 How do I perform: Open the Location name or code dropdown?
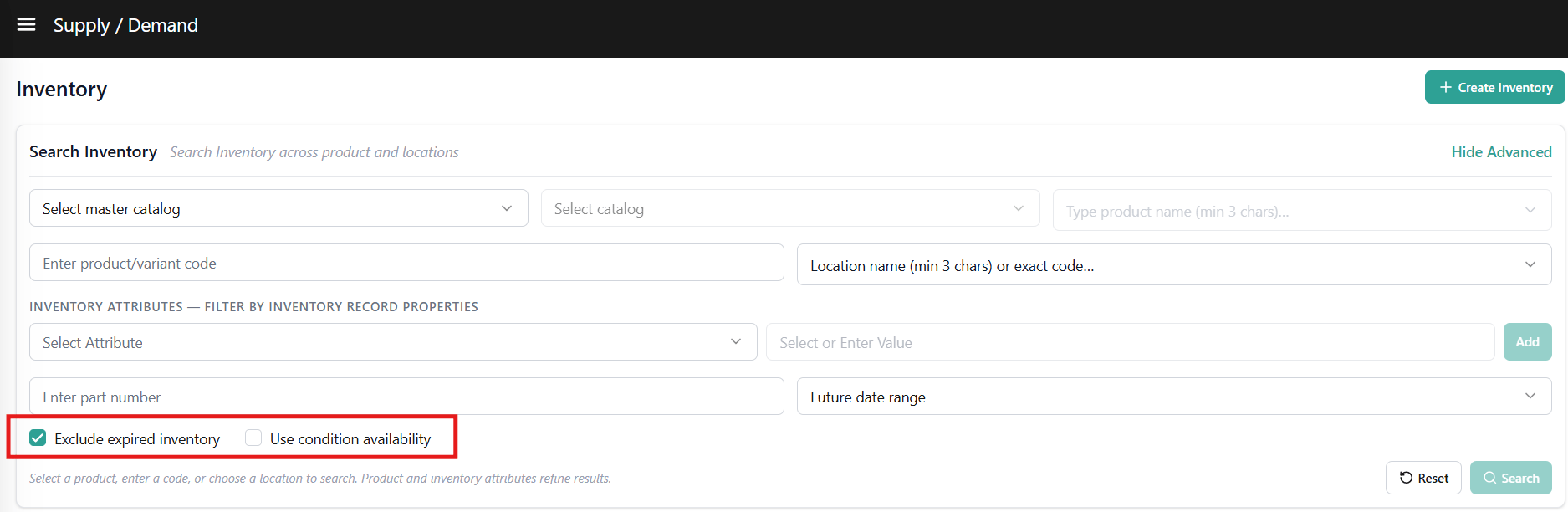pos(1174,264)
